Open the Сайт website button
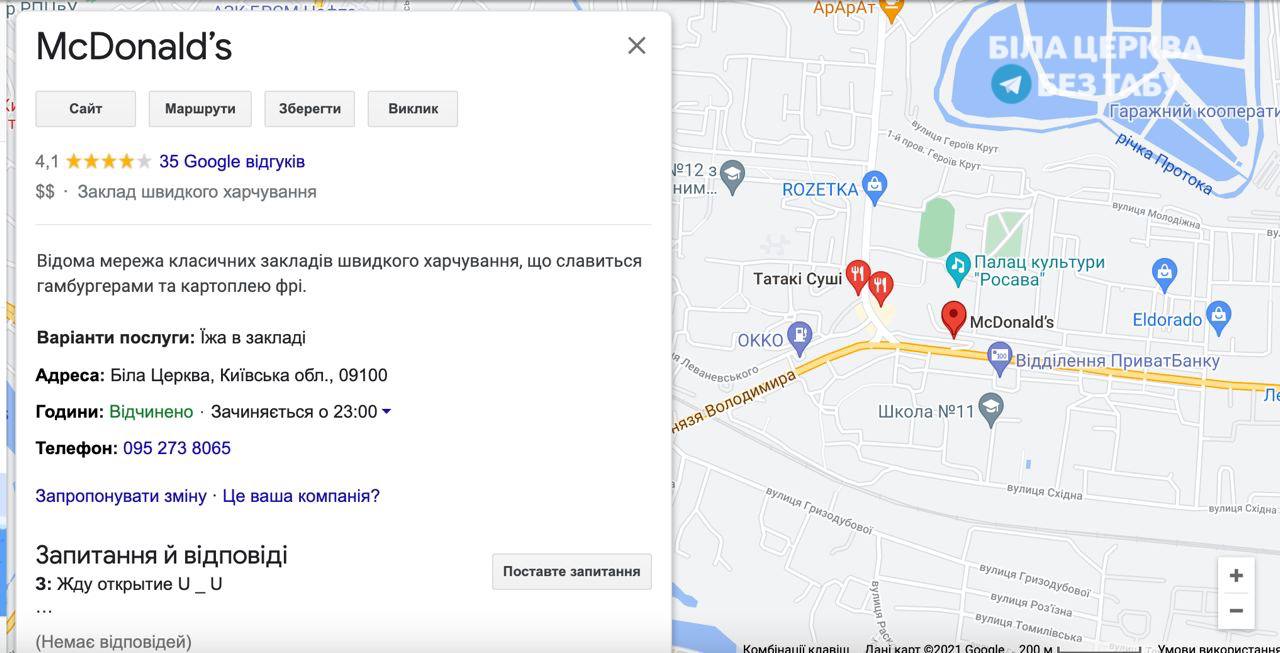This screenshot has width=1280, height=653. point(85,109)
